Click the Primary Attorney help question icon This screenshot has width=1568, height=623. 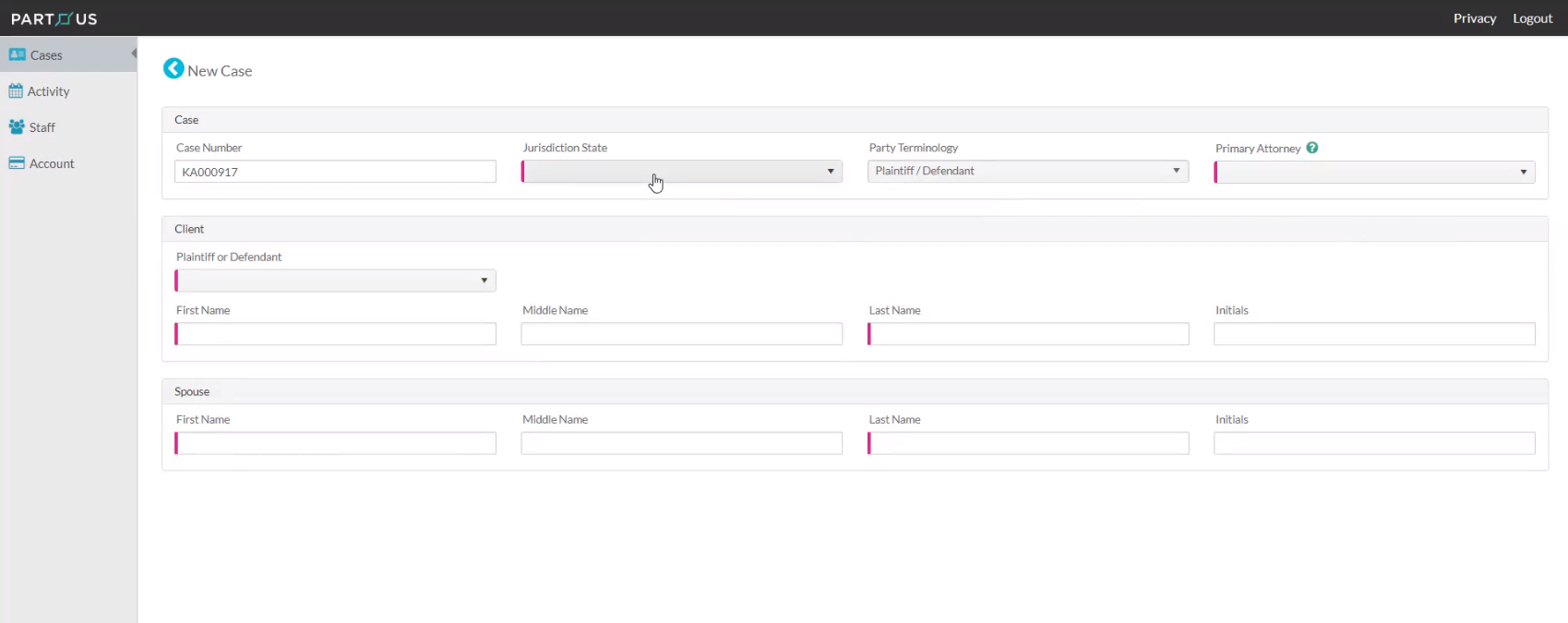click(1312, 148)
